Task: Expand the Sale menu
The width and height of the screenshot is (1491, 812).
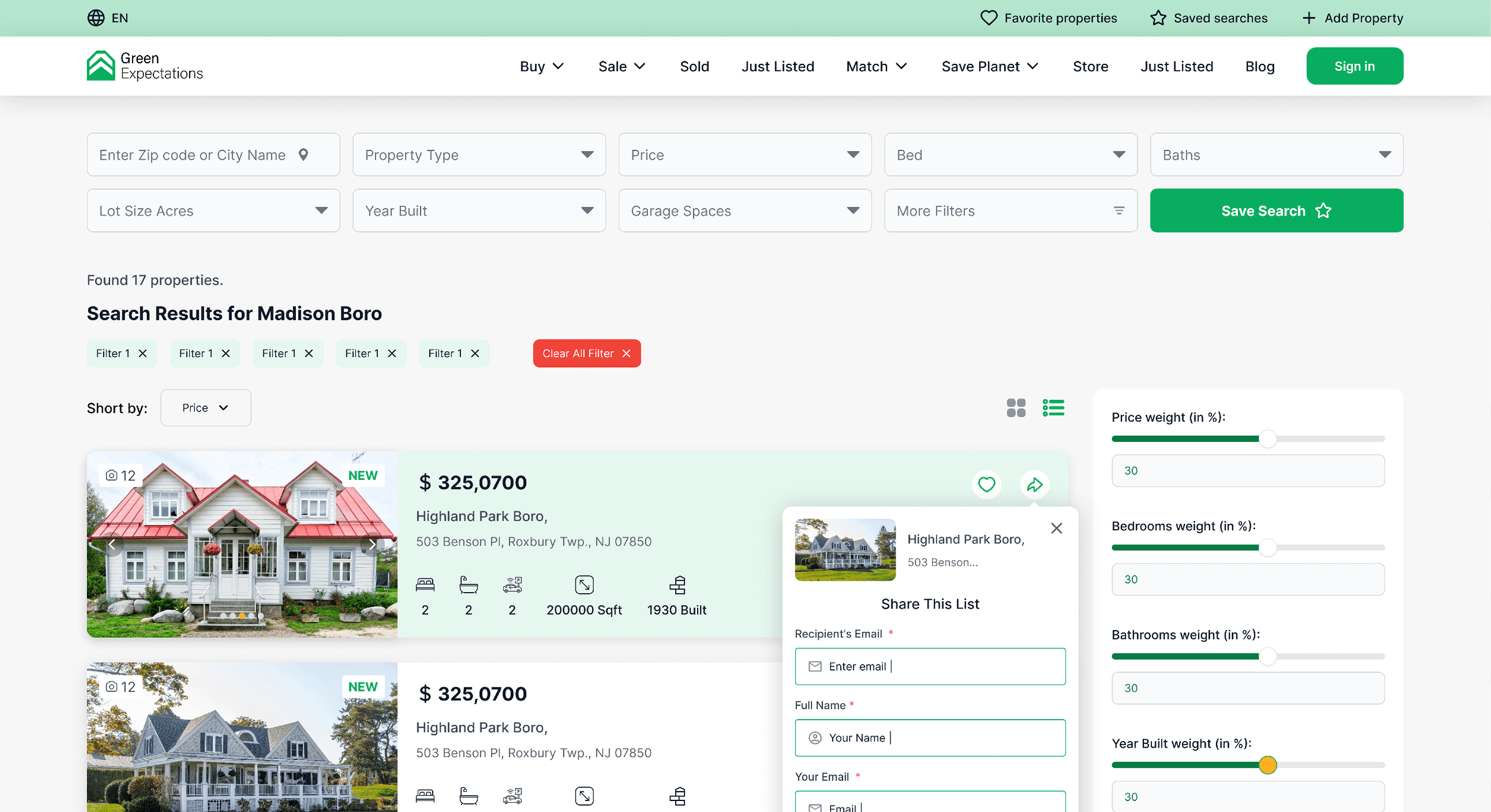Action: (621, 66)
